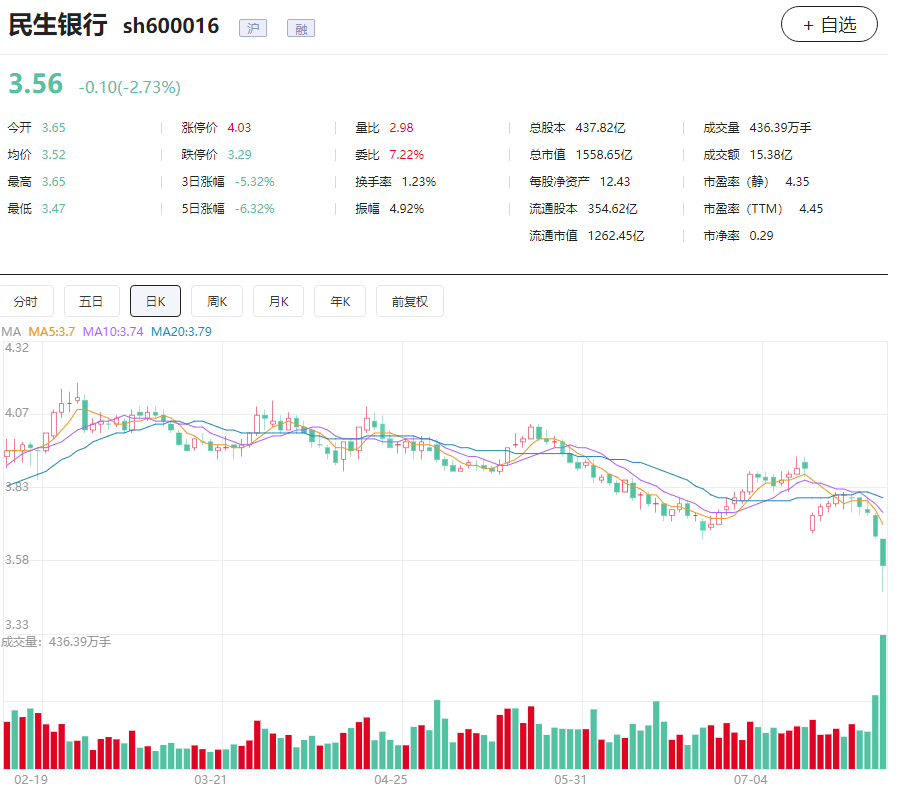Select the 日K daily candlestick tab
This screenshot has height=788, width=897.
click(156, 301)
